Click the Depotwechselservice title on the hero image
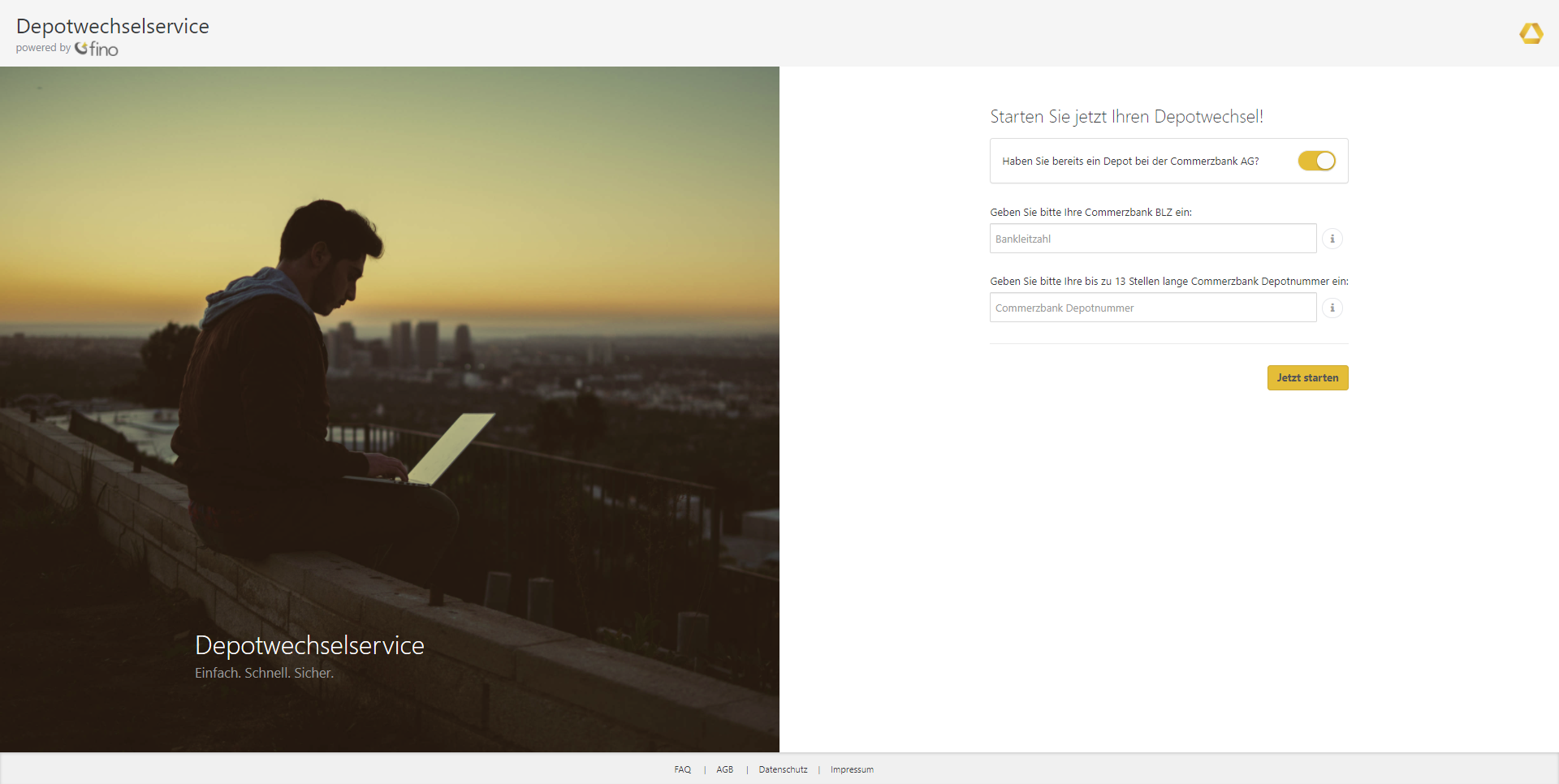The height and width of the screenshot is (784, 1559). pos(309,645)
